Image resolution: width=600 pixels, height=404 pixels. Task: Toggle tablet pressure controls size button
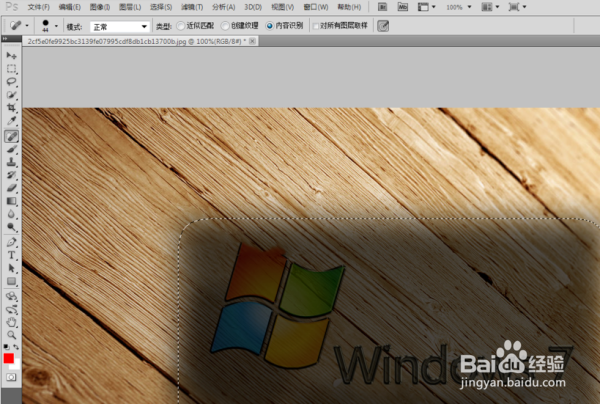(x=383, y=26)
